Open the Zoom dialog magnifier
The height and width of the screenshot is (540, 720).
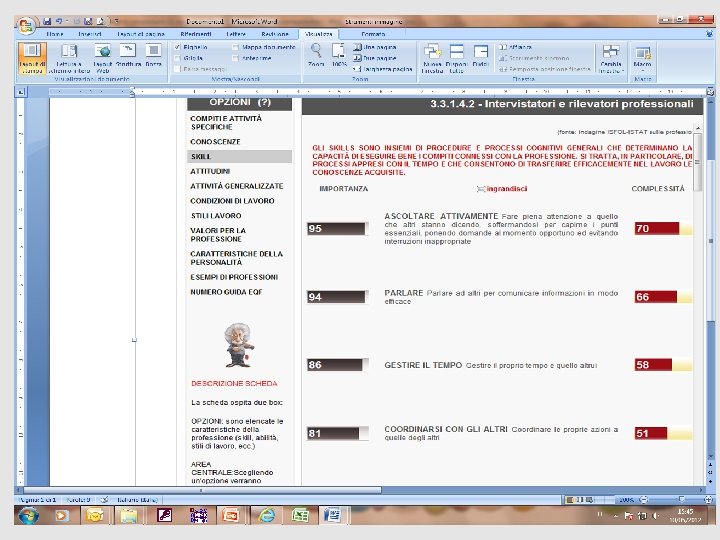tap(316, 55)
